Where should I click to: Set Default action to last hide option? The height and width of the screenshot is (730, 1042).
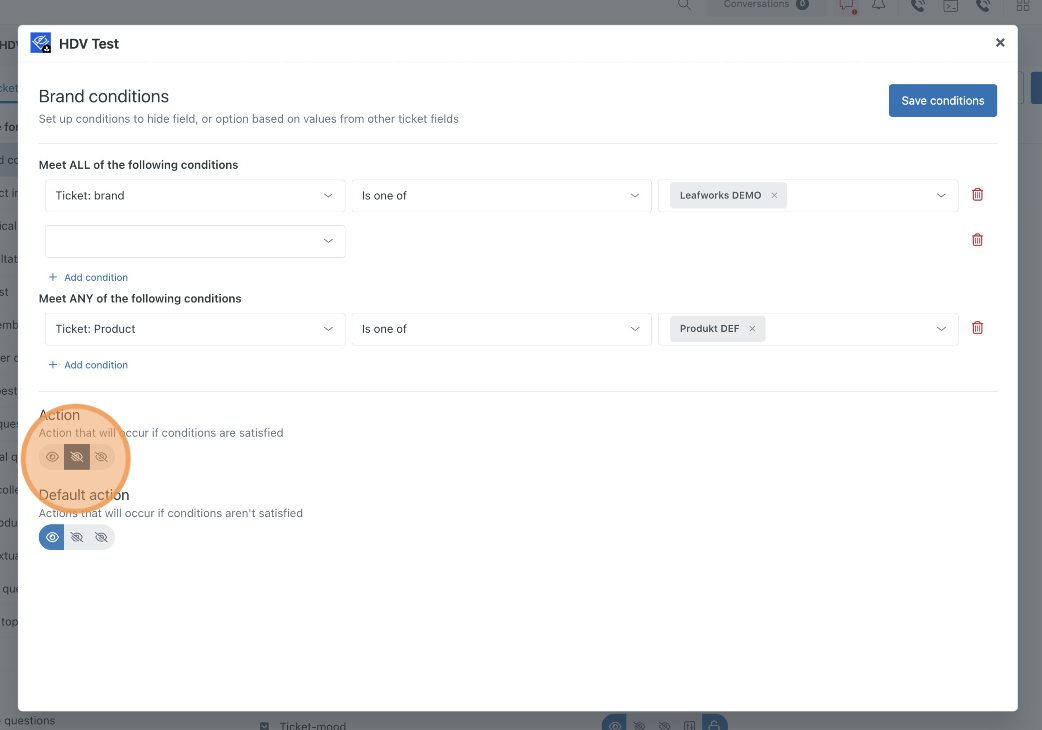click(x=101, y=538)
